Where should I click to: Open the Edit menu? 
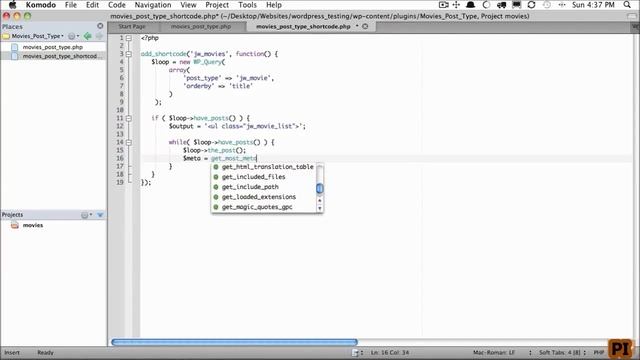pyautogui.click(x=92, y=5)
